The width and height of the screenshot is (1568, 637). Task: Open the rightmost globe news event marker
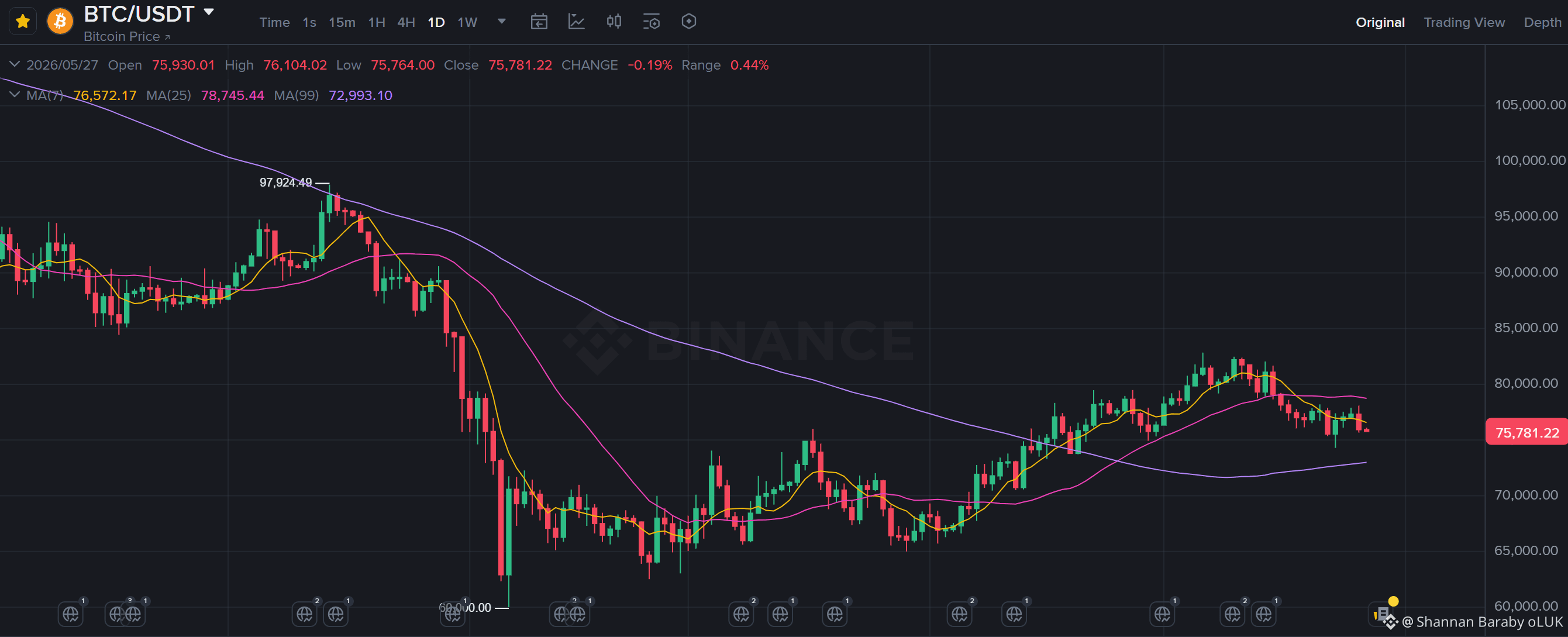coord(1264,614)
